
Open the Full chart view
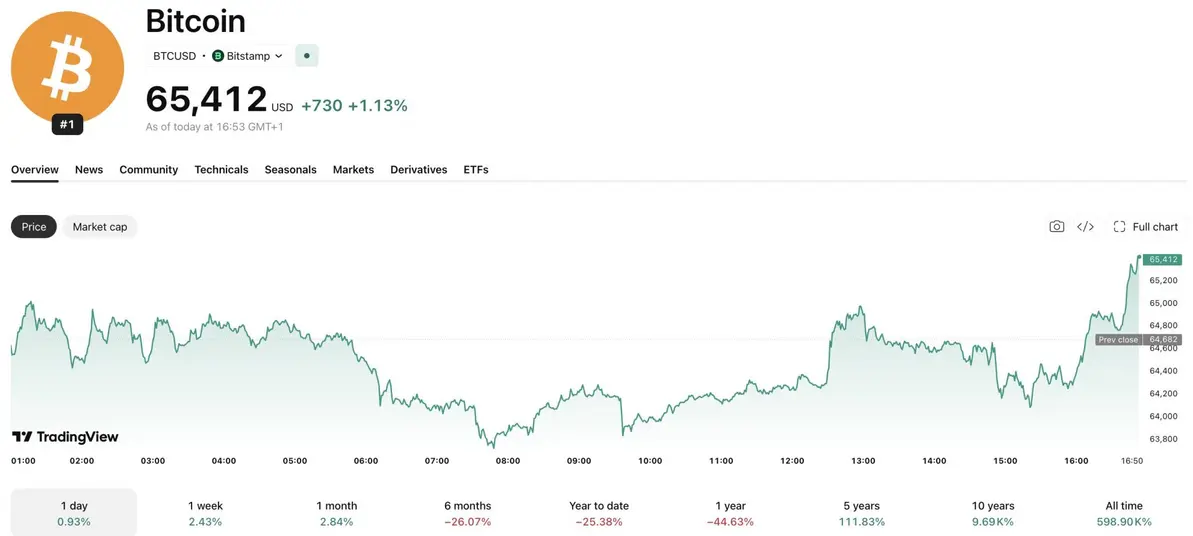pos(1145,227)
